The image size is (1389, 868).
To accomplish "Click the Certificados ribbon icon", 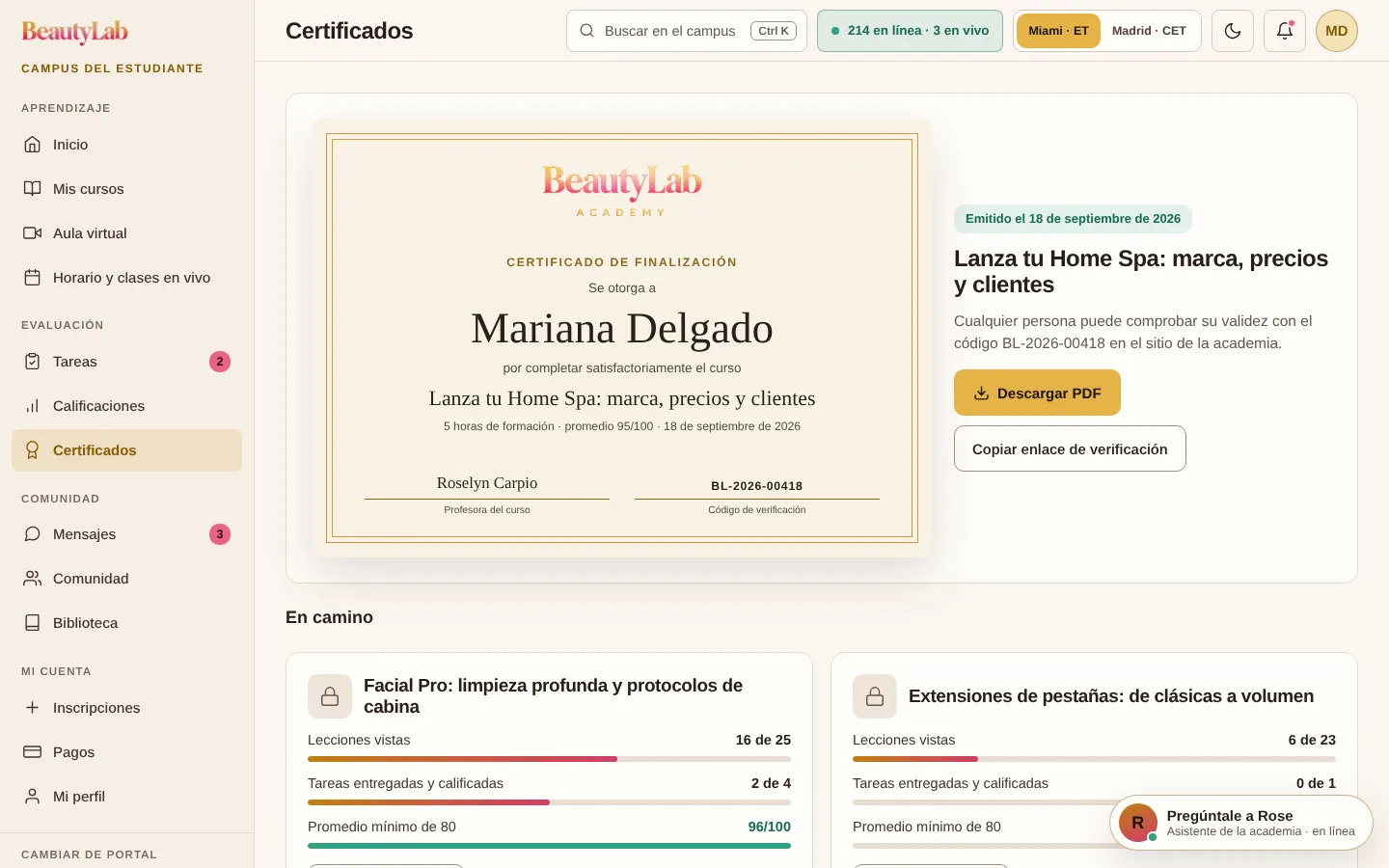I will (x=33, y=450).
